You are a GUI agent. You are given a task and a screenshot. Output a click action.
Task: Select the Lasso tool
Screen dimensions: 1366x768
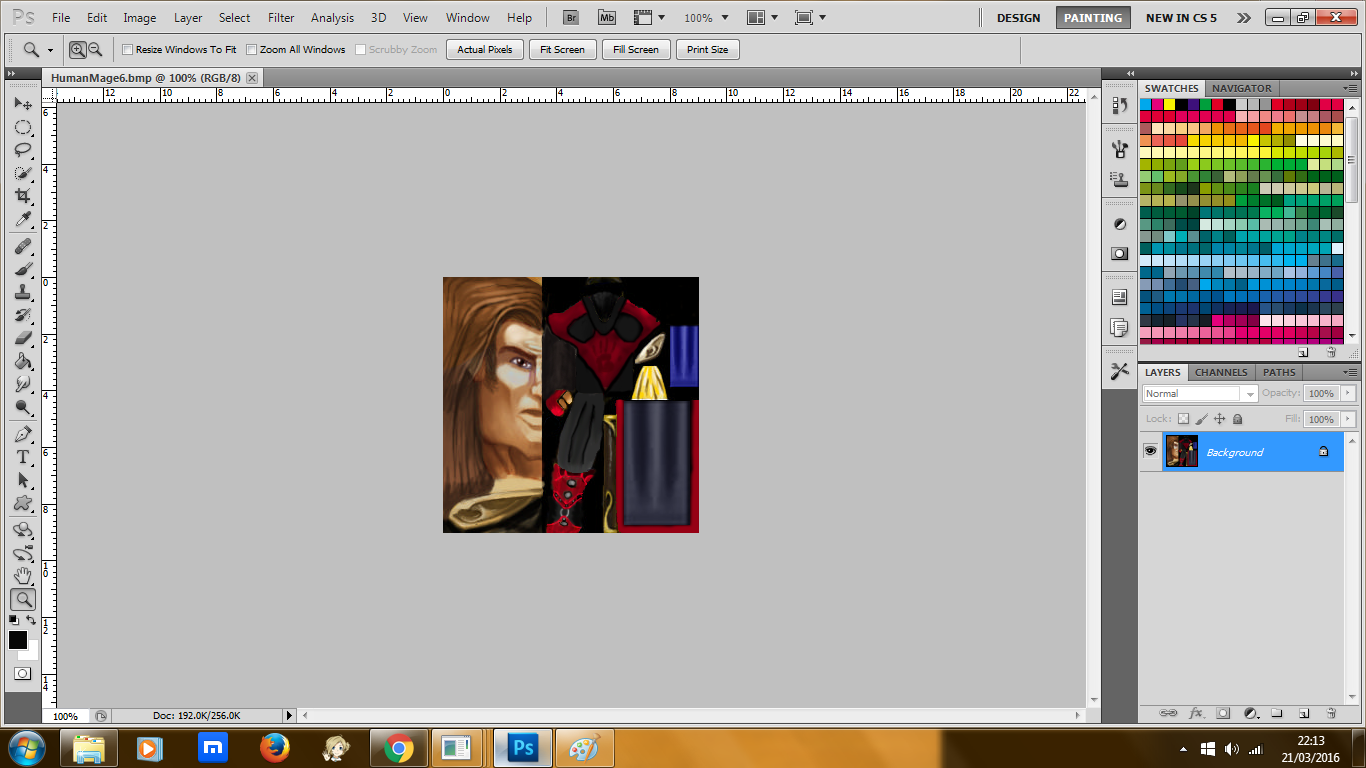[x=23, y=150]
